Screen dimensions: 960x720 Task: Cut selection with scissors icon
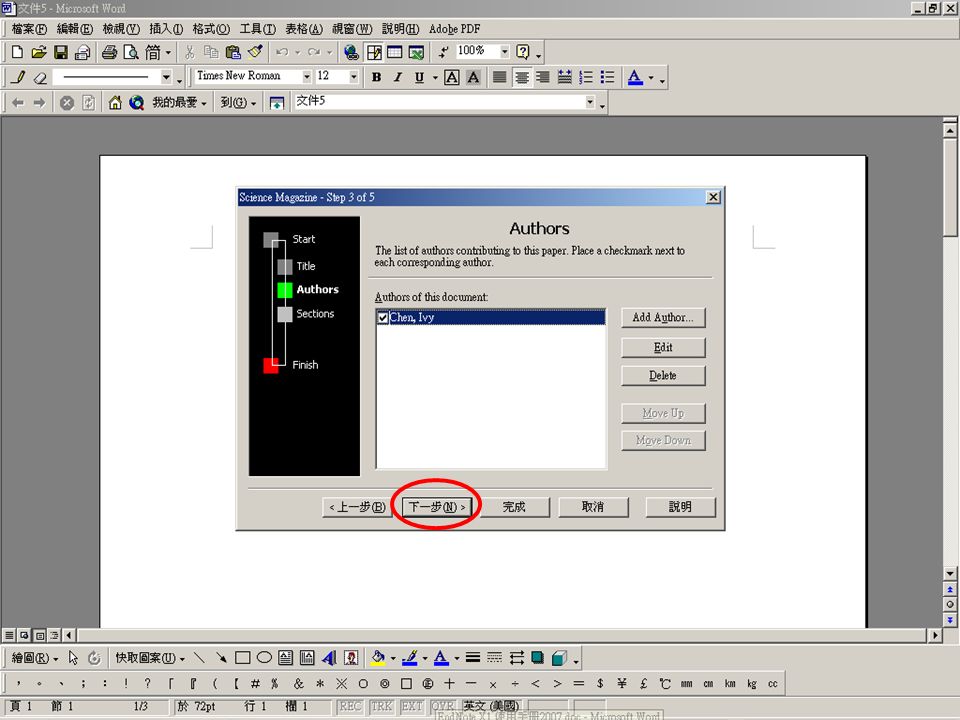[190, 53]
